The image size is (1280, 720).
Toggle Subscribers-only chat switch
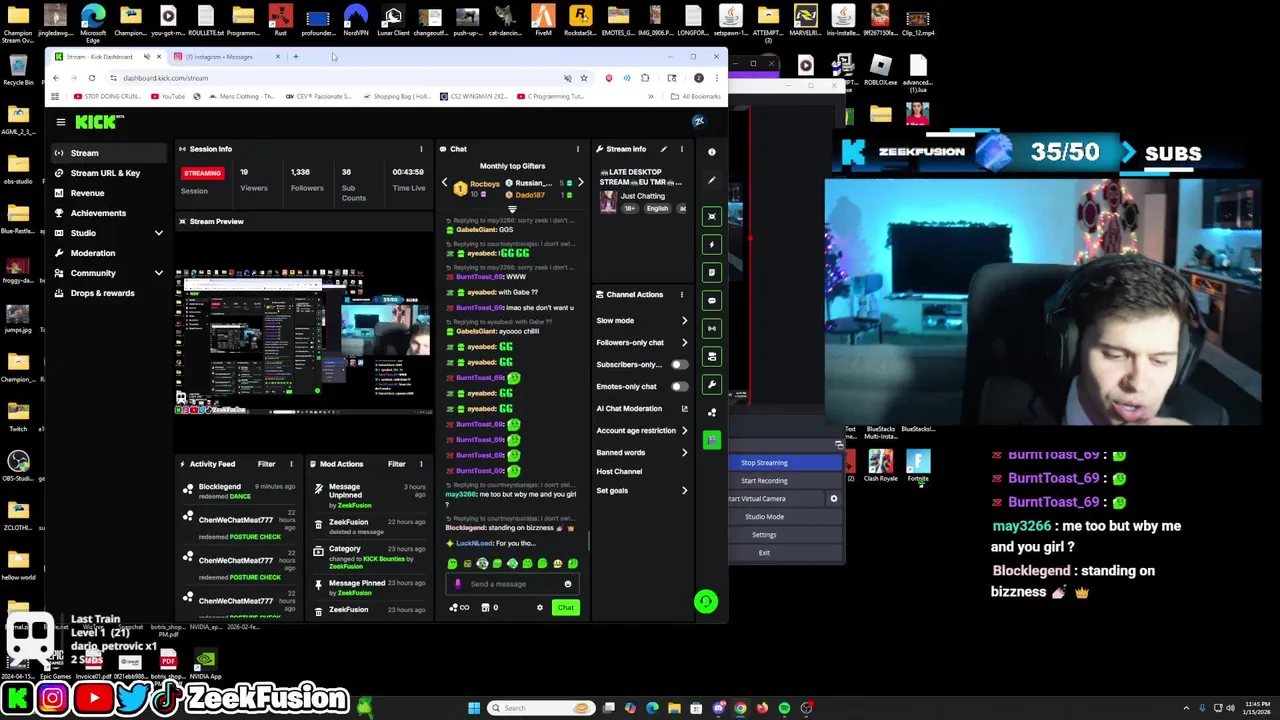point(679,365)
